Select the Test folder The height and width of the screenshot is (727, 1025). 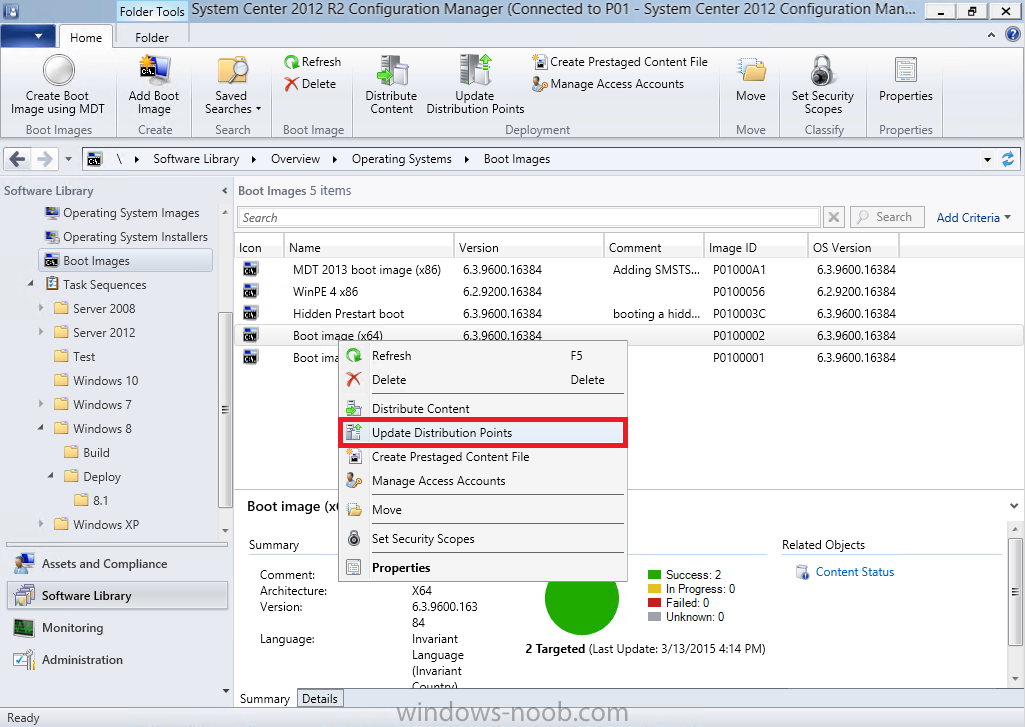[75, 356]
